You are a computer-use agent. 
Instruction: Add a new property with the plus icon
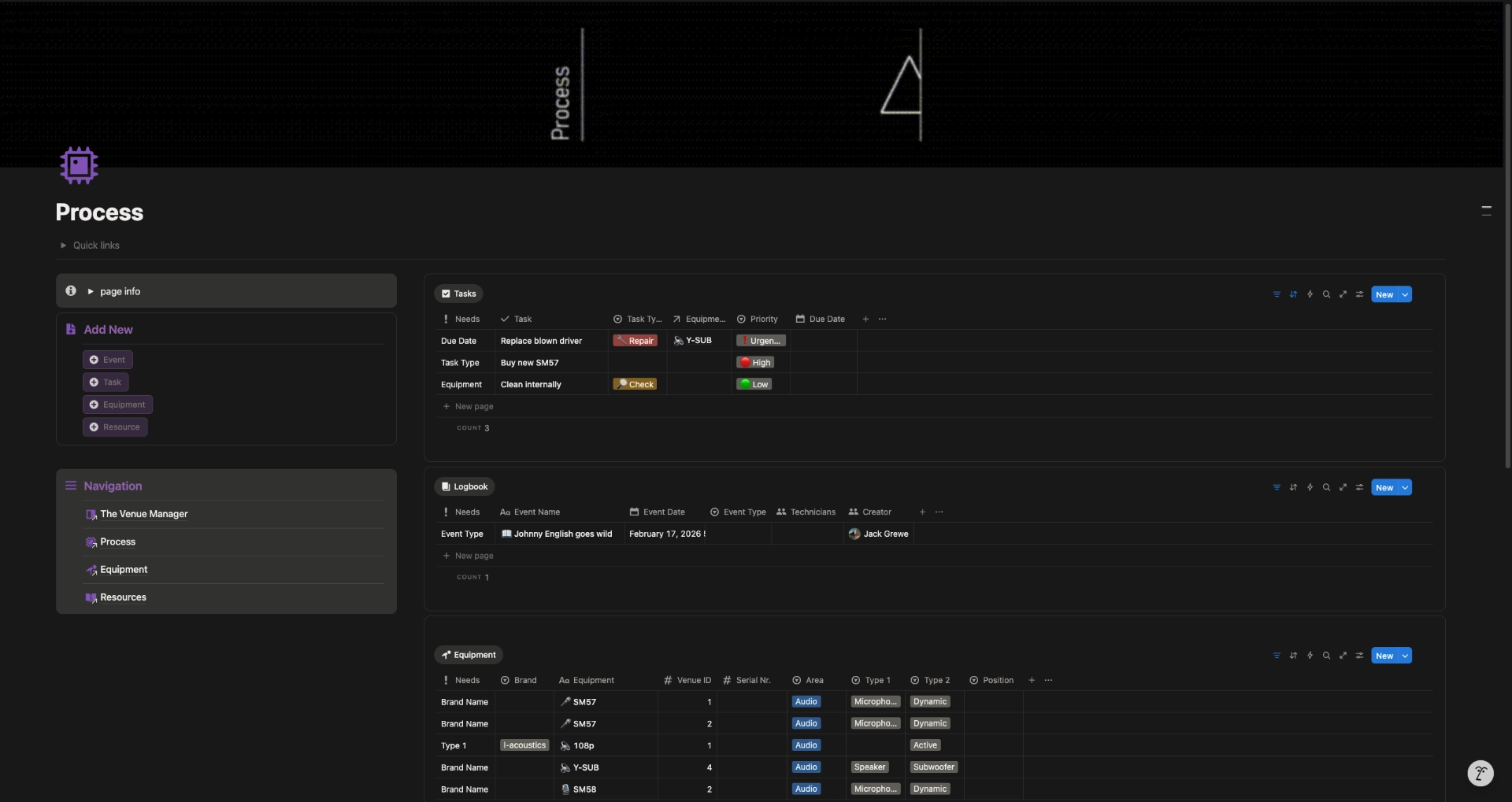coord(865,319)
